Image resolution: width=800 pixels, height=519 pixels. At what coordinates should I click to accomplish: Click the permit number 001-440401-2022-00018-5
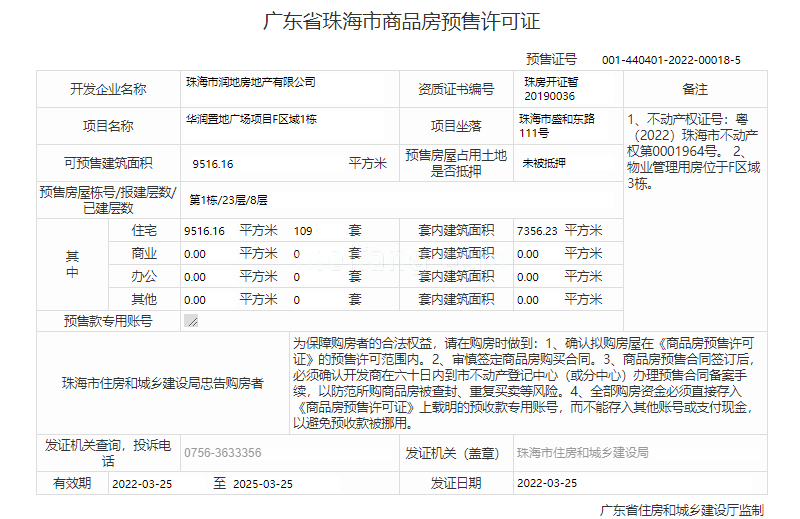coord(670,60)
